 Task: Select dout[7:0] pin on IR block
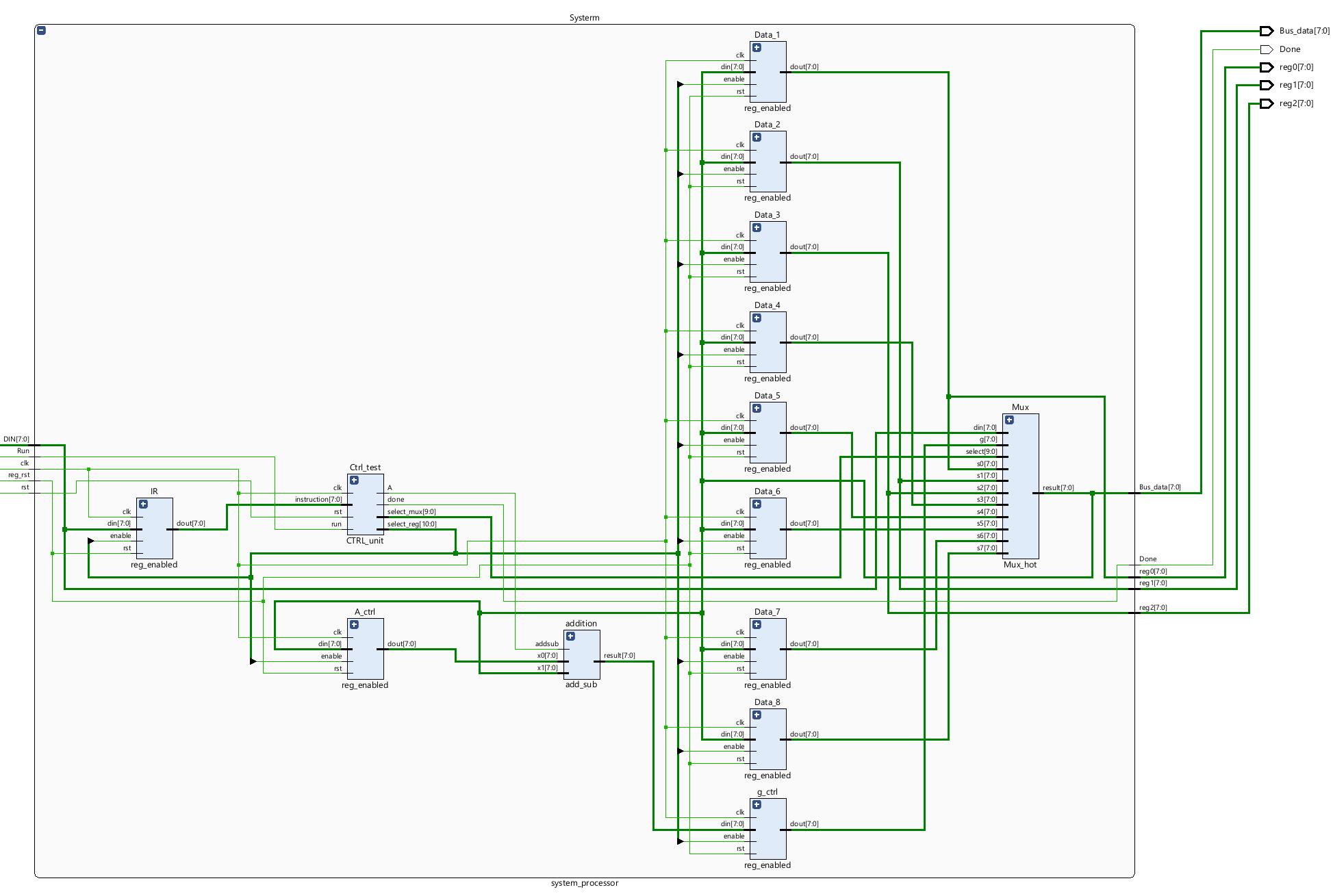point(191,524)
